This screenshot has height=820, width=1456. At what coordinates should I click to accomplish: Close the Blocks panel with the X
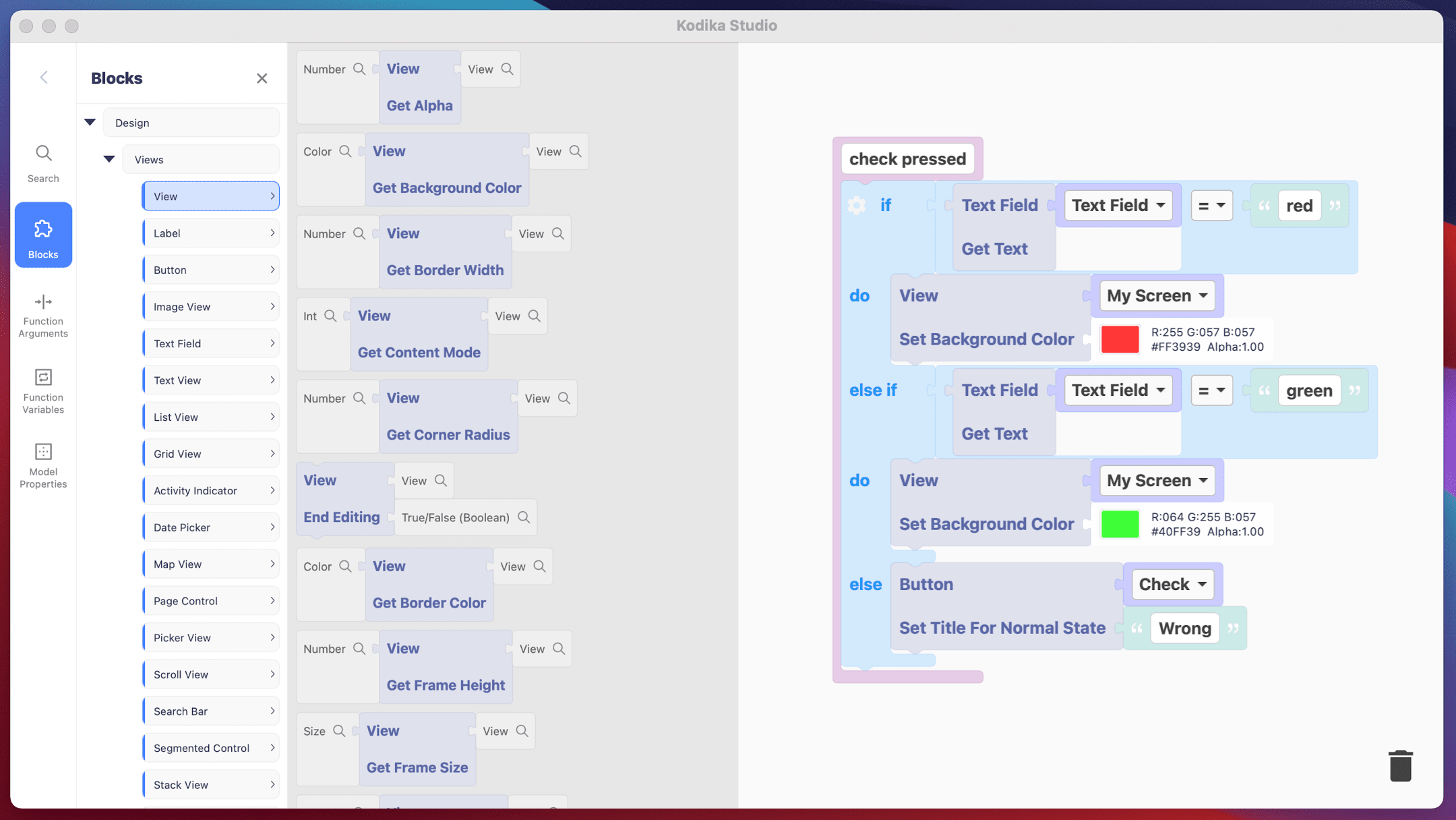262,78
